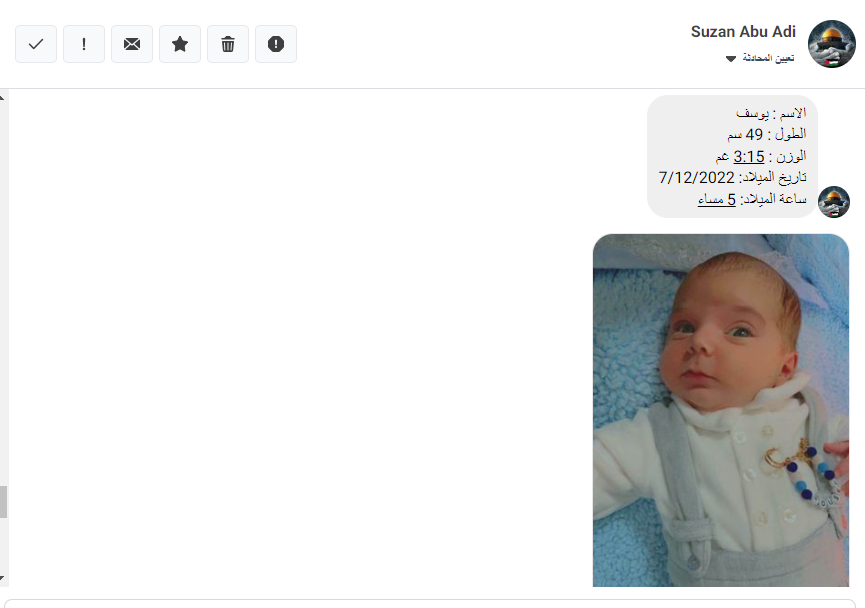Open the baby photo attachment
This screenshot has height=608, width=865.
point(720,410)
